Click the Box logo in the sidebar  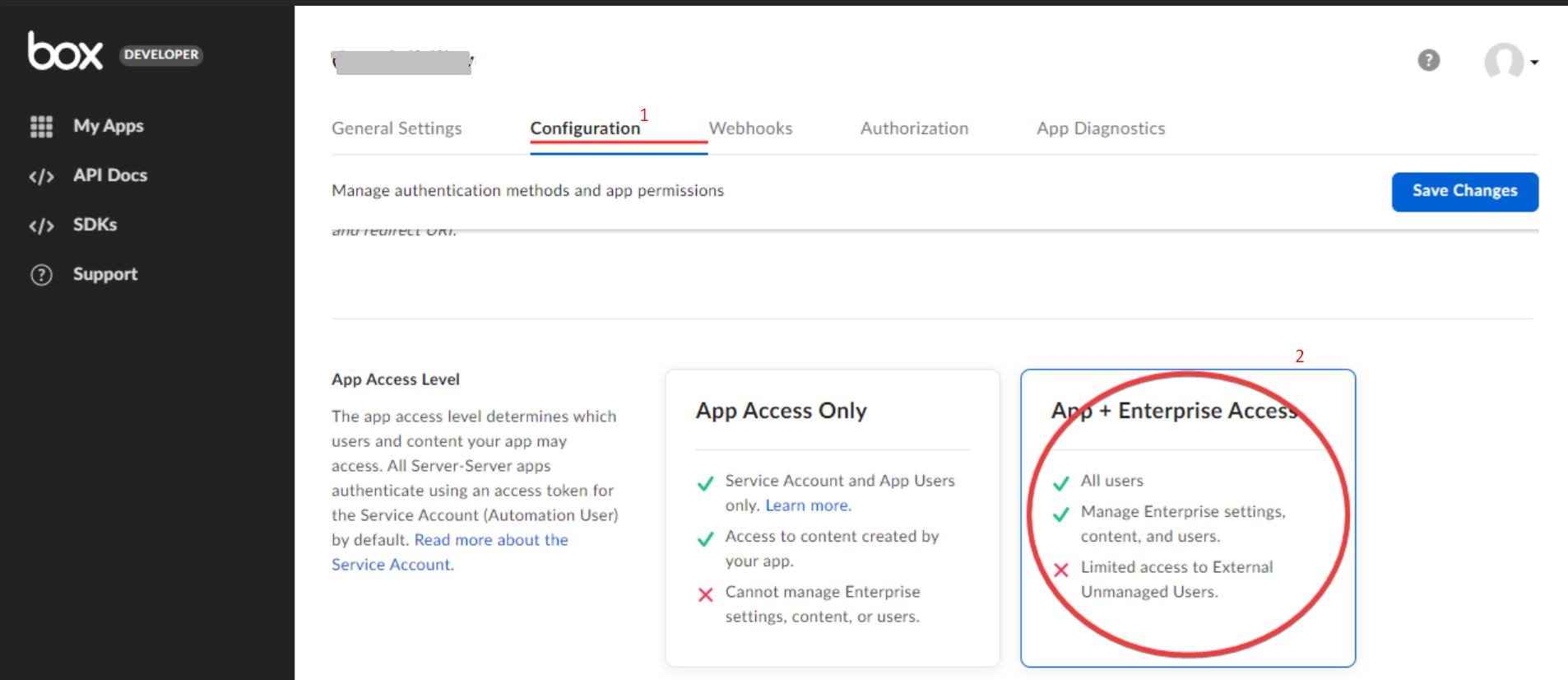(65, 52)
